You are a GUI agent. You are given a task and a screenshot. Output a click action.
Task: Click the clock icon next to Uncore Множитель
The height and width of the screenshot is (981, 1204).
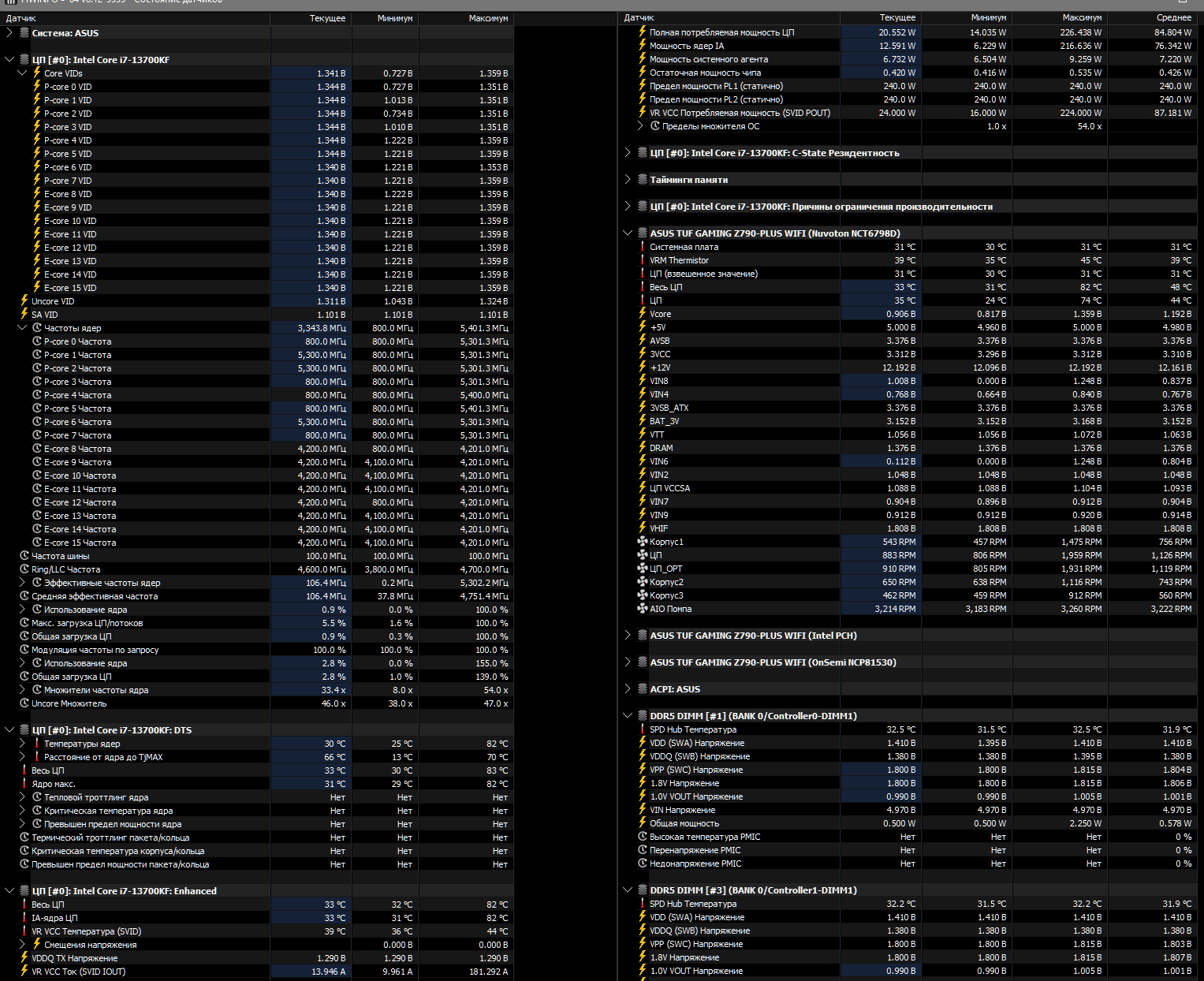pyautogui.click(x=24, y=703)
